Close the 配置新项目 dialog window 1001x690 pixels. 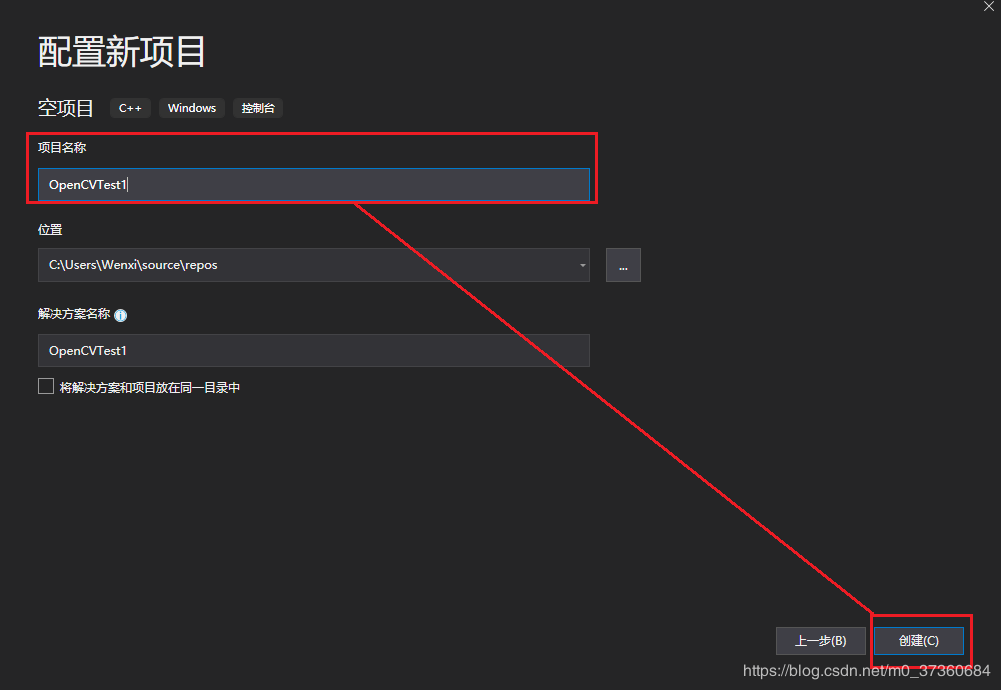point(989,6)
